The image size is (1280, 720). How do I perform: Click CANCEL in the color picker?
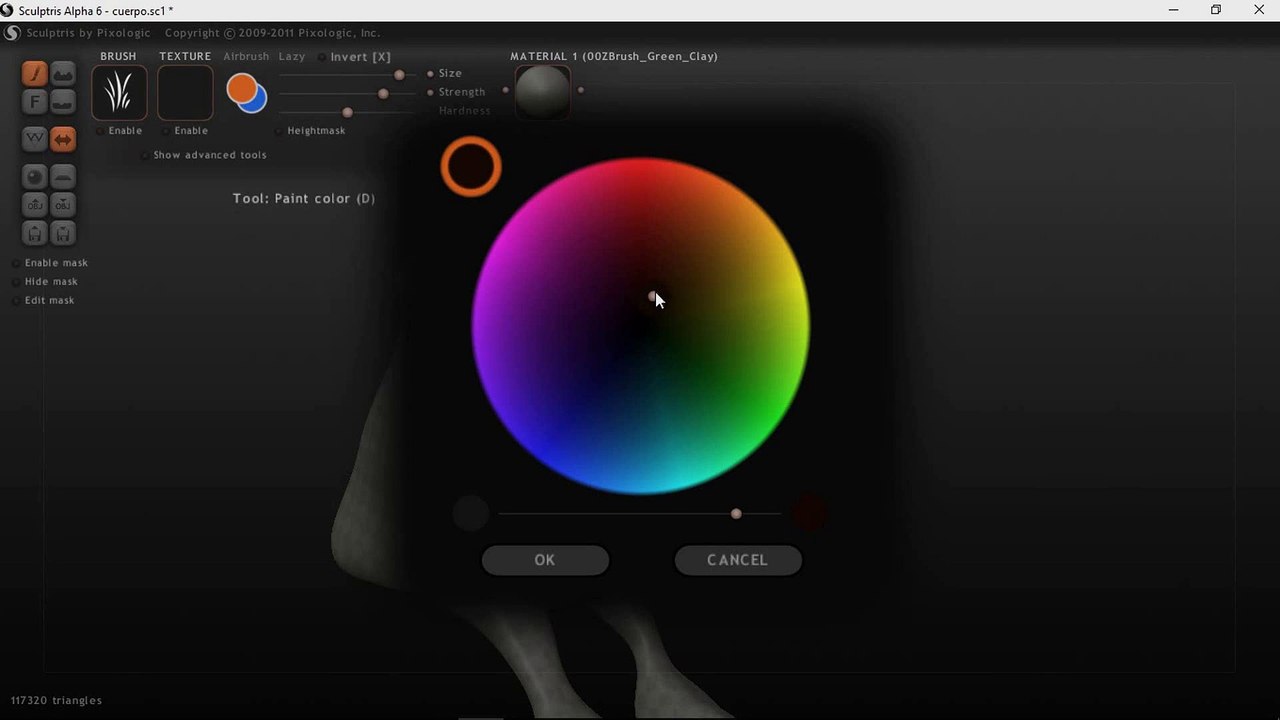click(x=738, y=560)
